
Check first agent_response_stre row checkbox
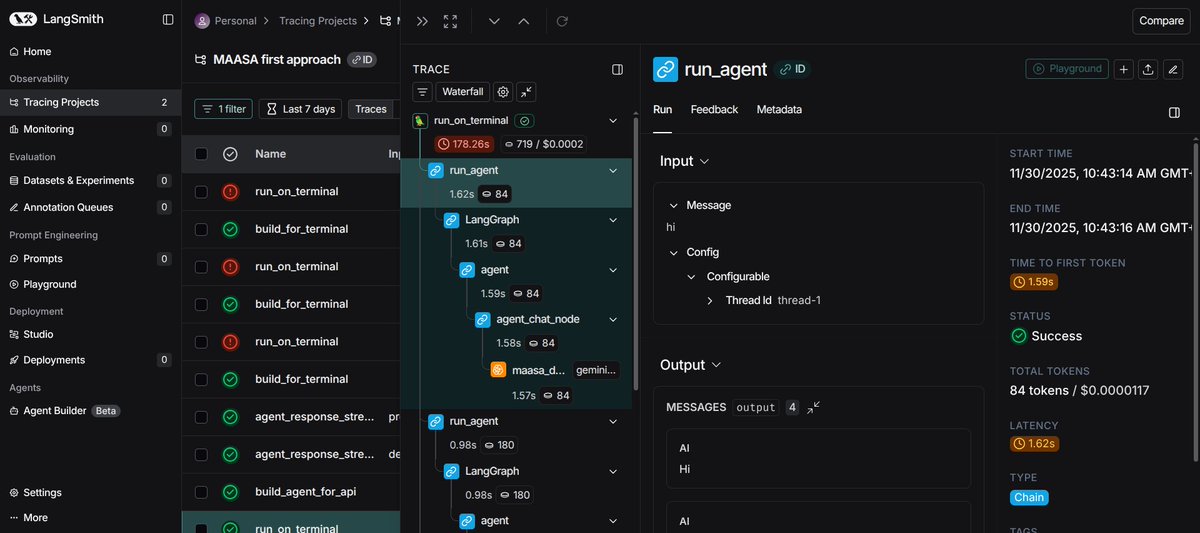(201, 416)
